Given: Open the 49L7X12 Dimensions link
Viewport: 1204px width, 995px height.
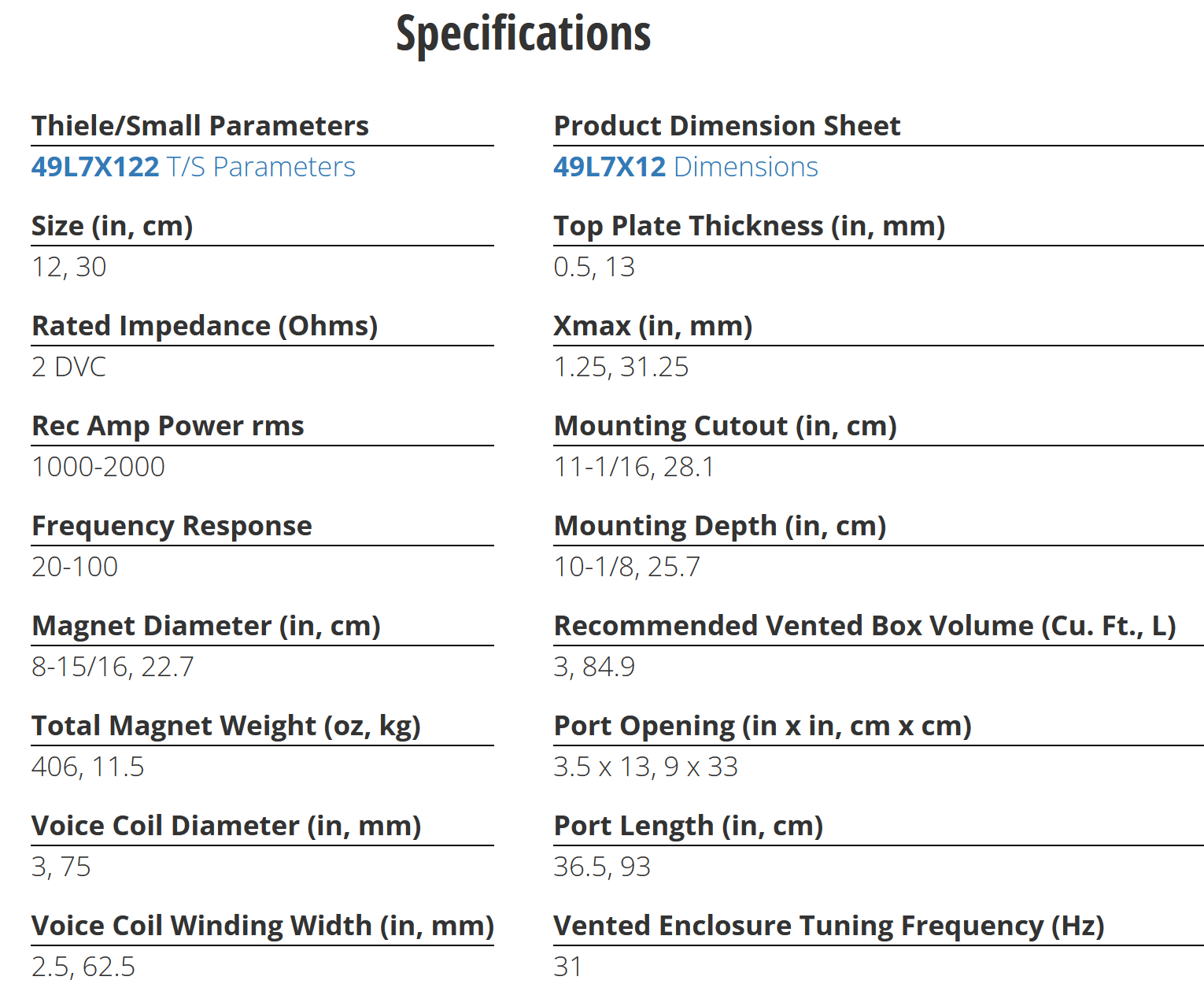Looking at the screenshot, I should pyautogui.click(x=685, y=167).
